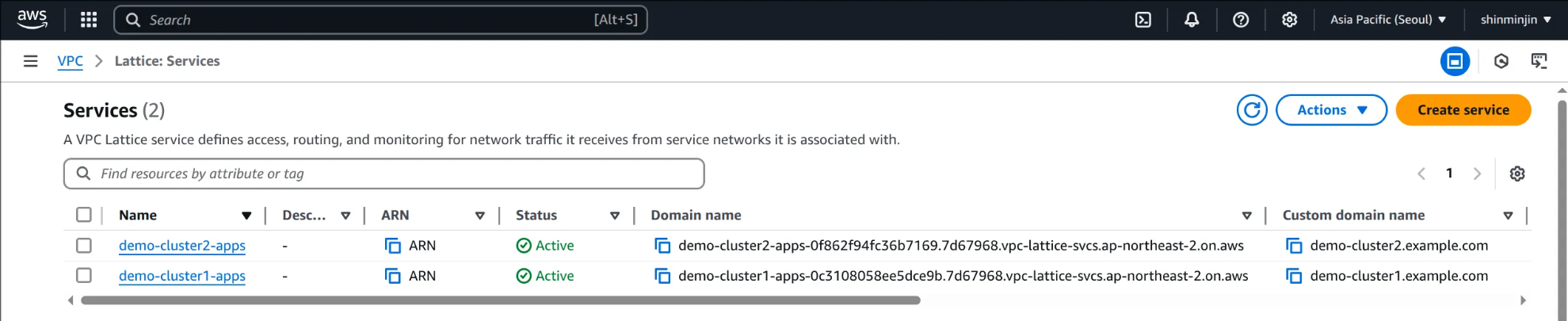
Task: Select the demo-cluster1-apps row checkbox
Action: [84, 276]
